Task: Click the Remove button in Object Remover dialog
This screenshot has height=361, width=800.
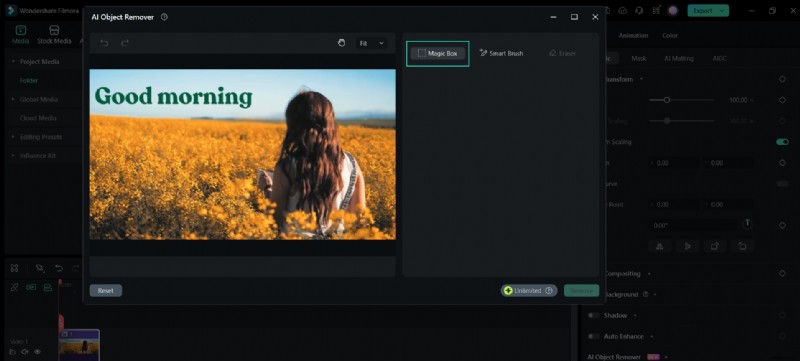Action: (x=581, y=291)
